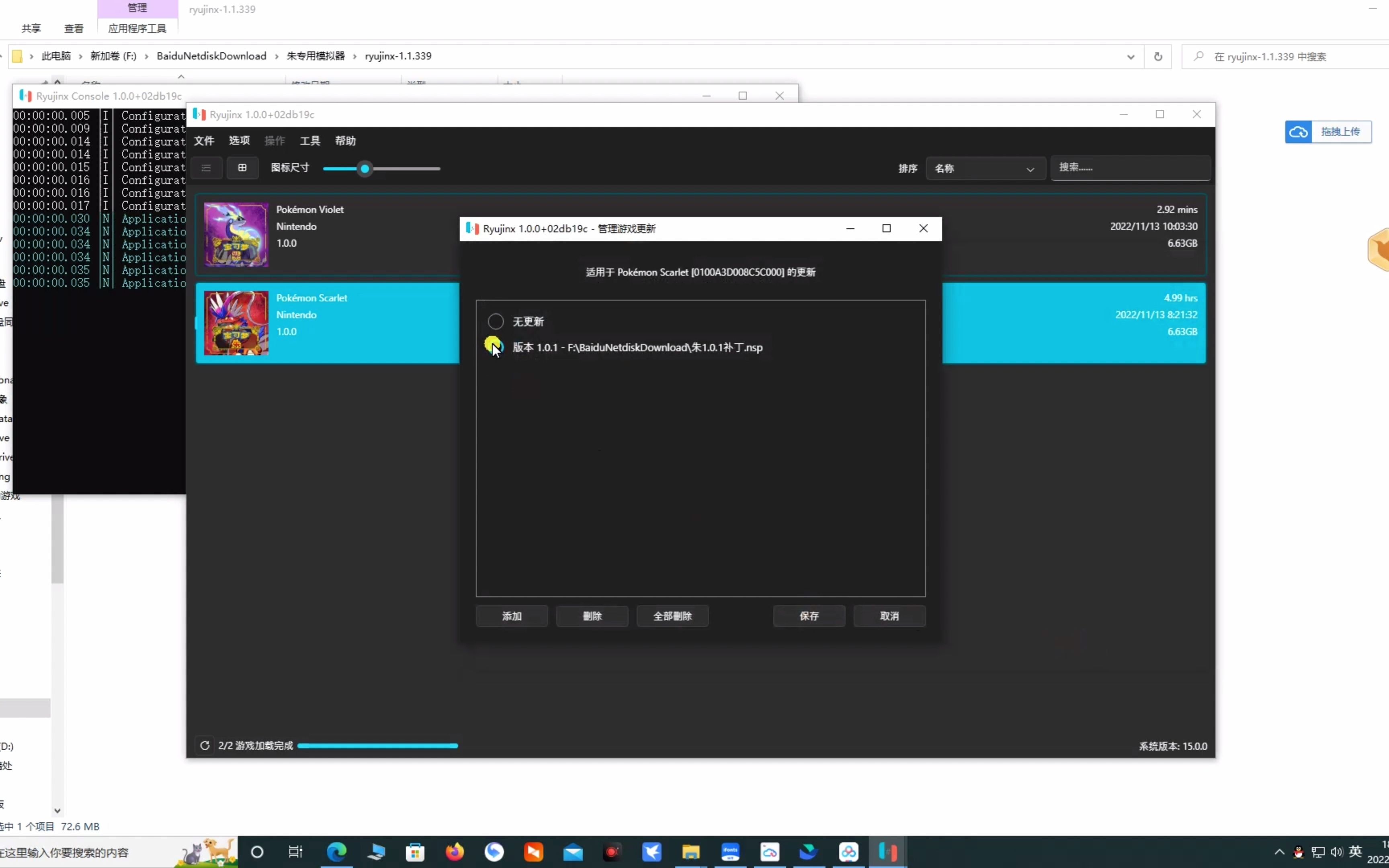This screenshot has width=1389, height=868.
Task: Expand the Explorer address bar history dropdown
Action: pyautogui.click(x=1130, y=56)
